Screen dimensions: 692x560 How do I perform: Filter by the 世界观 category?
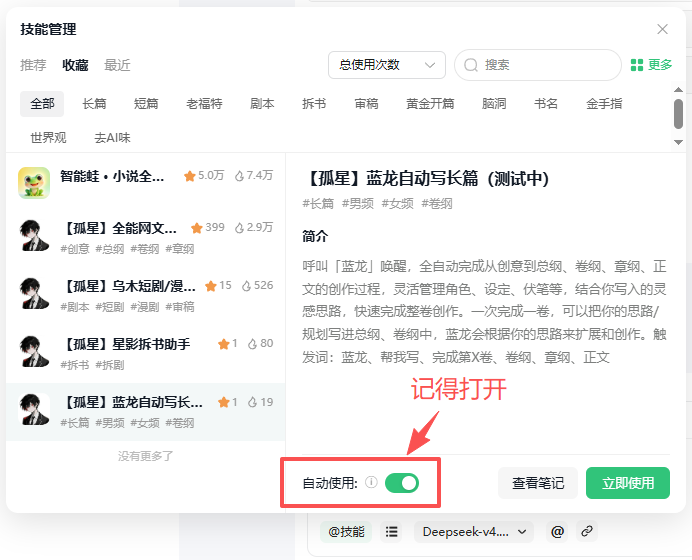48,138
